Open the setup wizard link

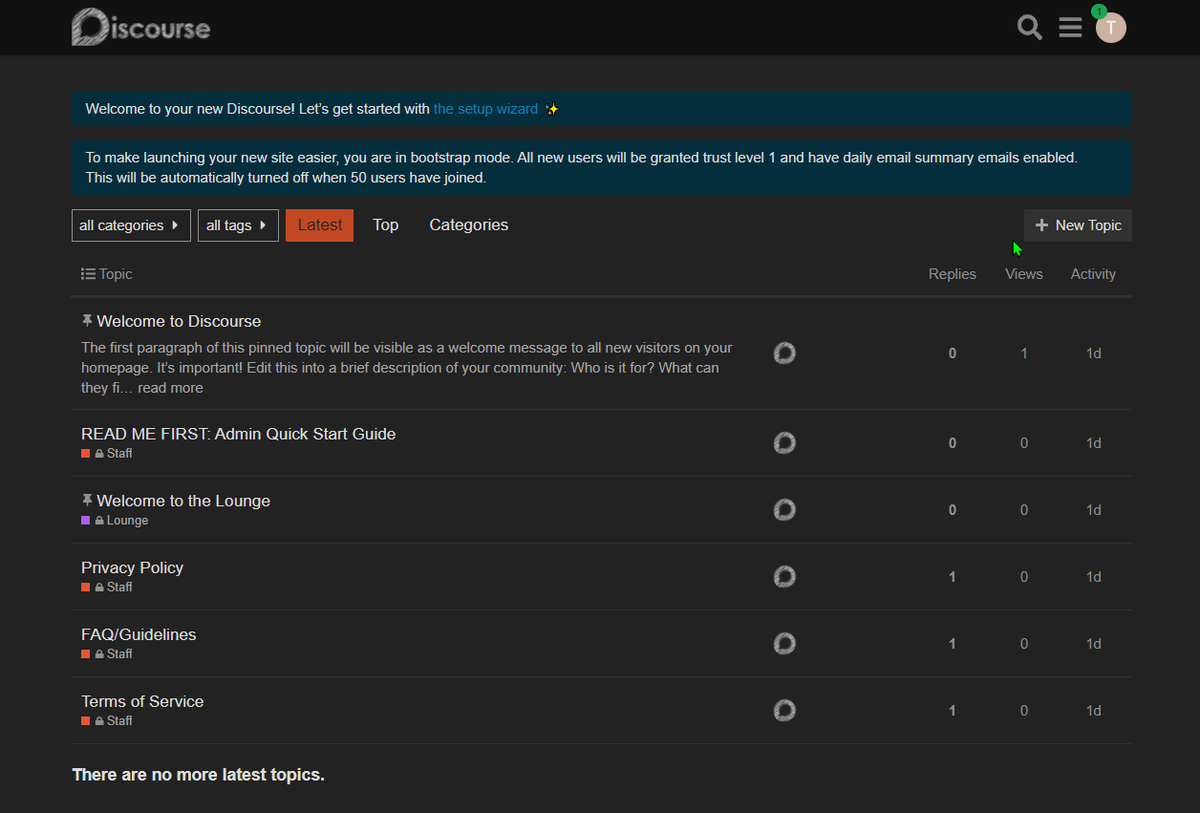[486, 109]
